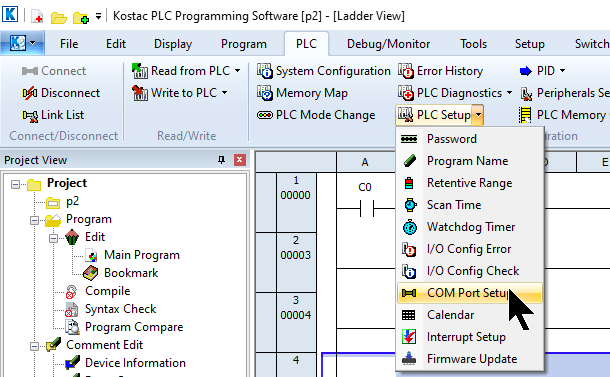Viewport: 610px width, 377px height.
Task: Open Memory Map
Action: tap(302, 93)
